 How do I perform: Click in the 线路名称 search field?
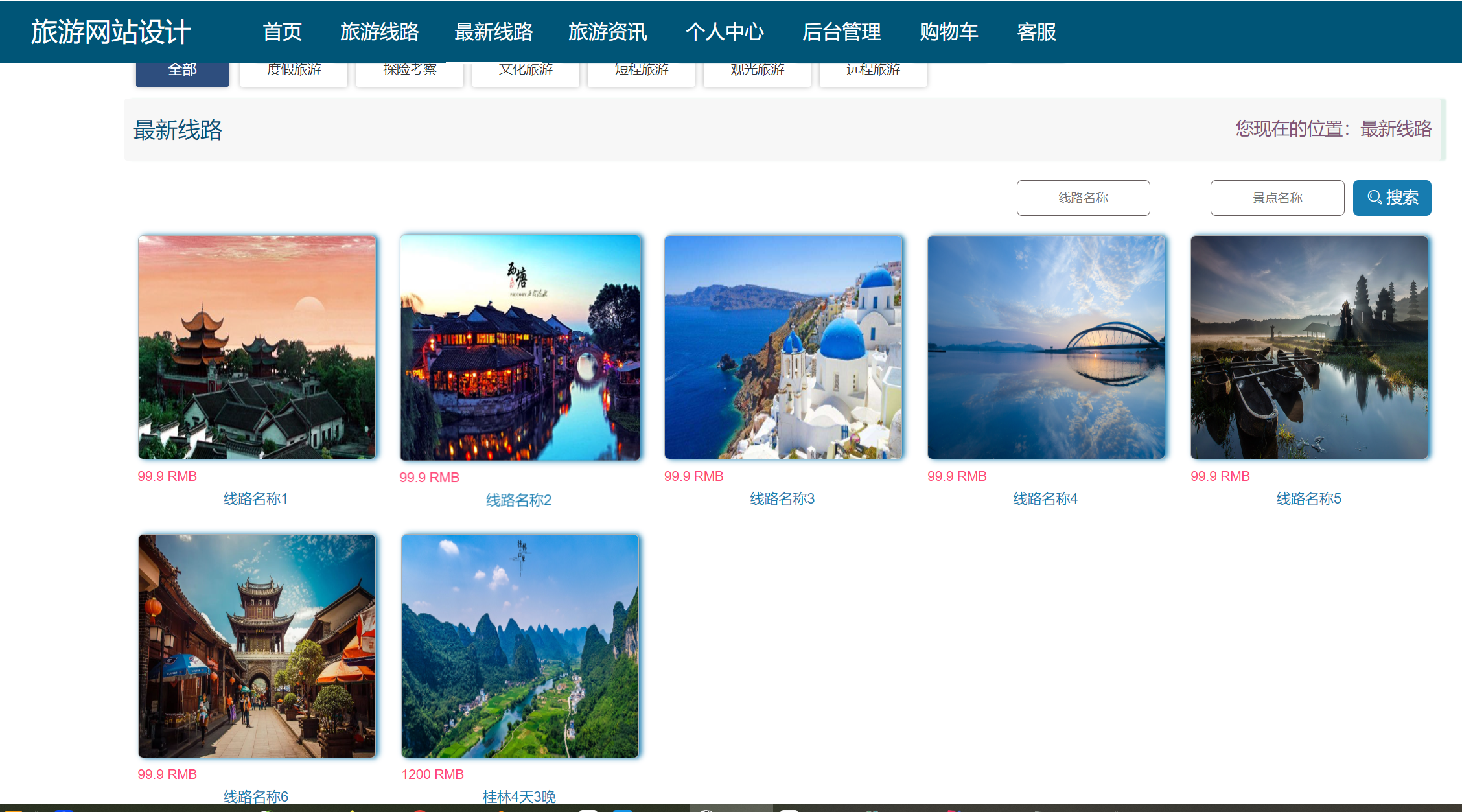(1083, 198)
